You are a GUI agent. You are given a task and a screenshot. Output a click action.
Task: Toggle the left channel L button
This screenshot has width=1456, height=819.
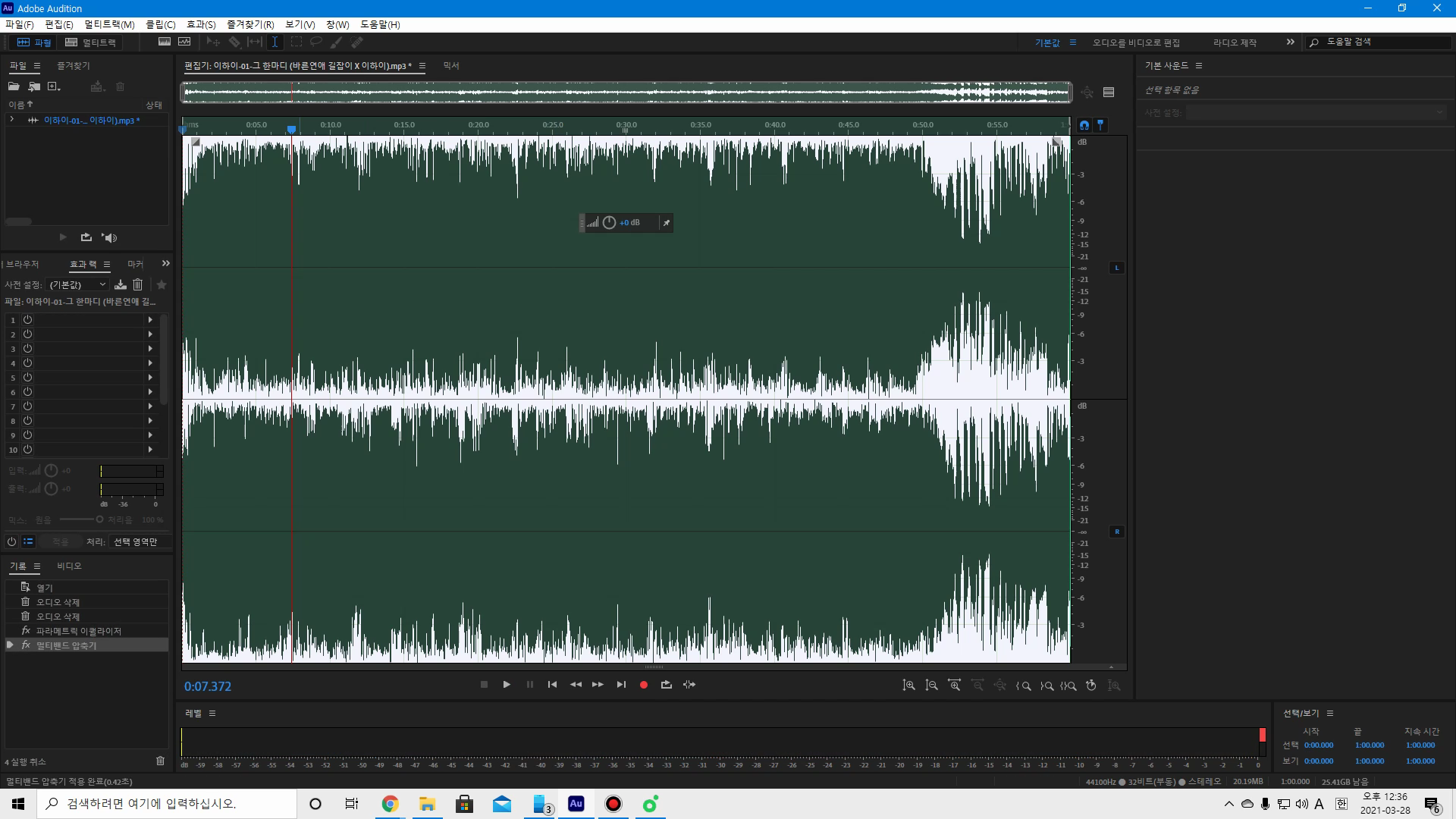(1116, 268)
